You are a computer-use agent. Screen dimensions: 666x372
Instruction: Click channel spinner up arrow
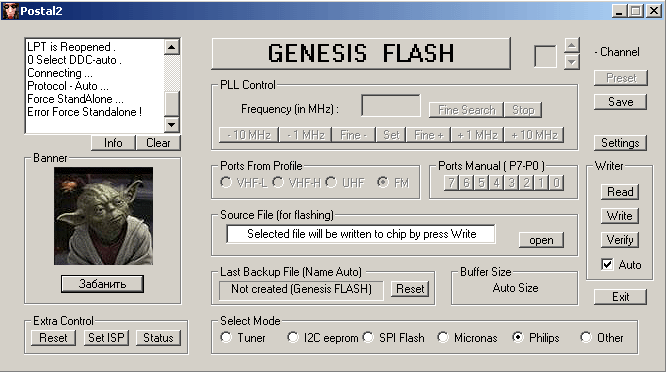tap(572, 45)
